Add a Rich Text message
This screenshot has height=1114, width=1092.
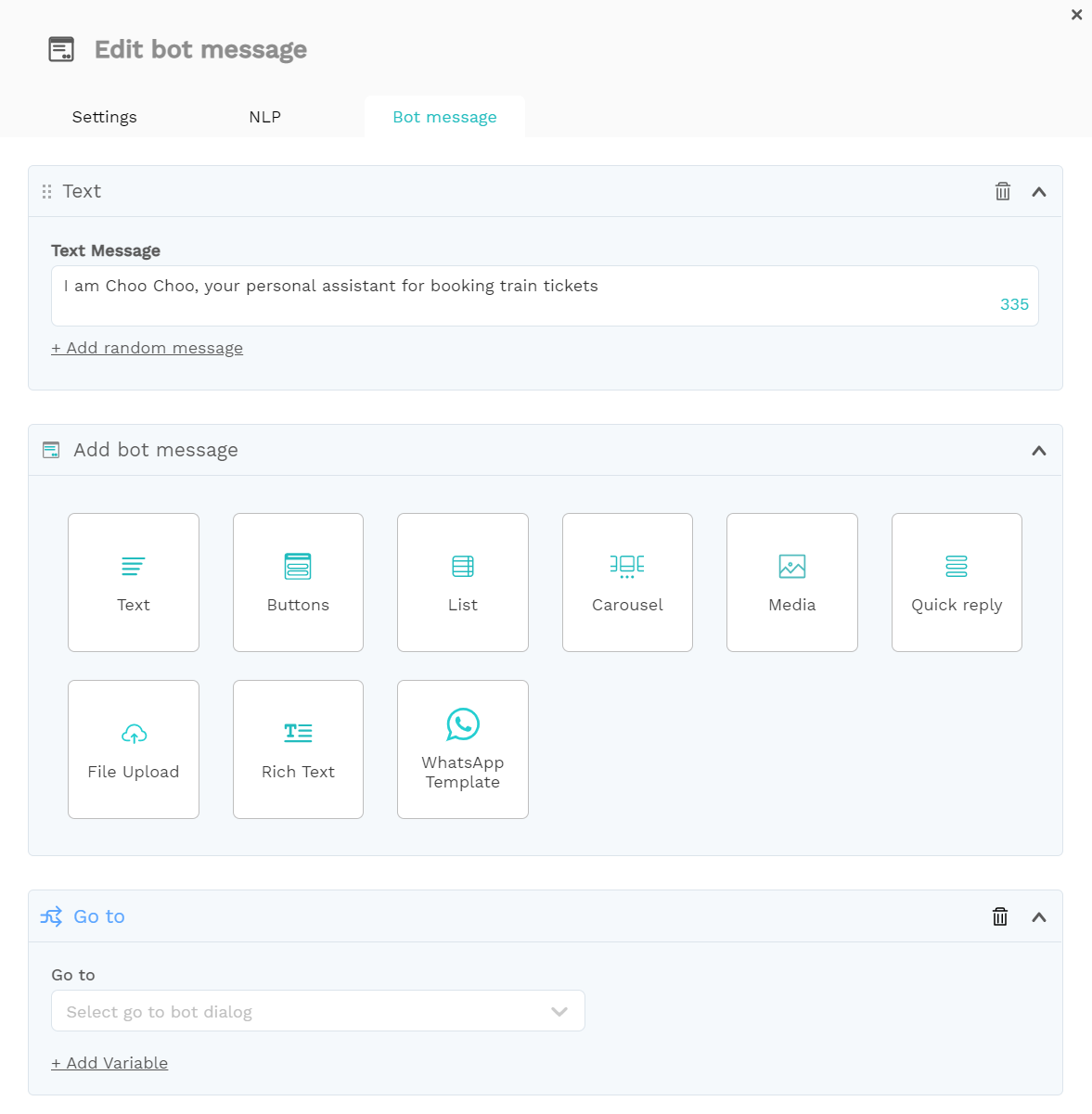click(x=298, y=749)
